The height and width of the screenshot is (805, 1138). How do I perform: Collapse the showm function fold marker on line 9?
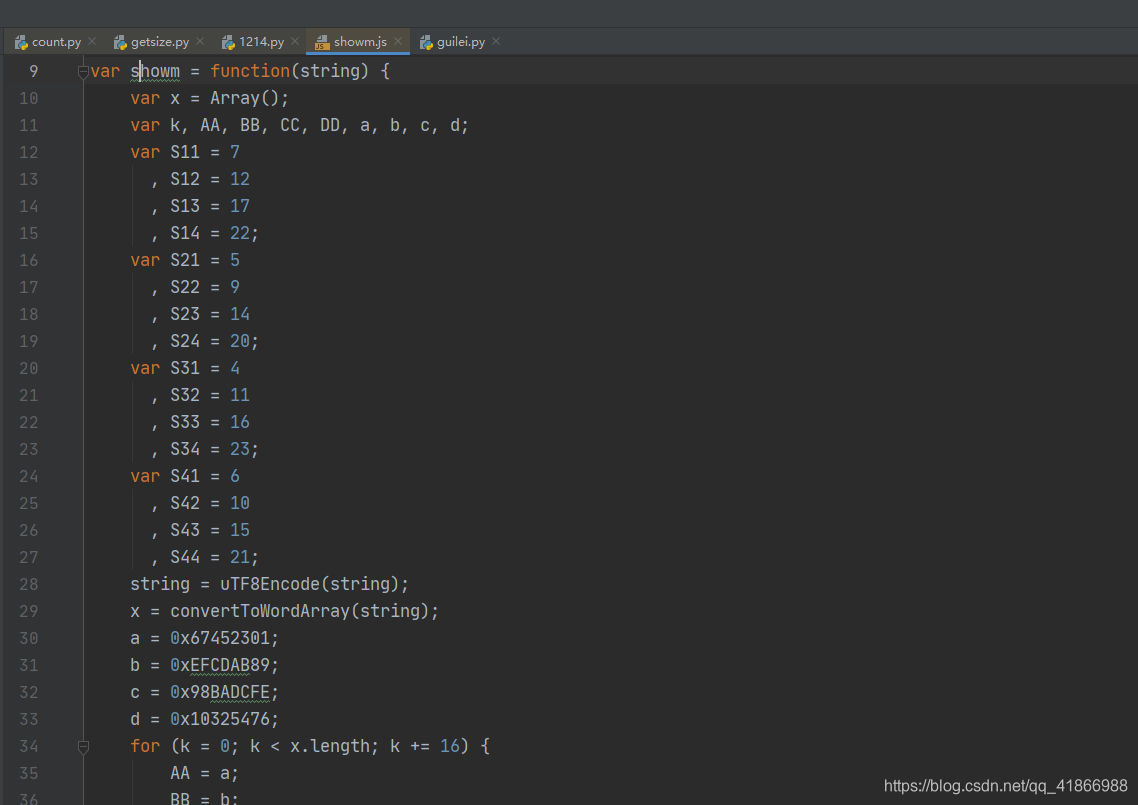[x=83, y=72]
